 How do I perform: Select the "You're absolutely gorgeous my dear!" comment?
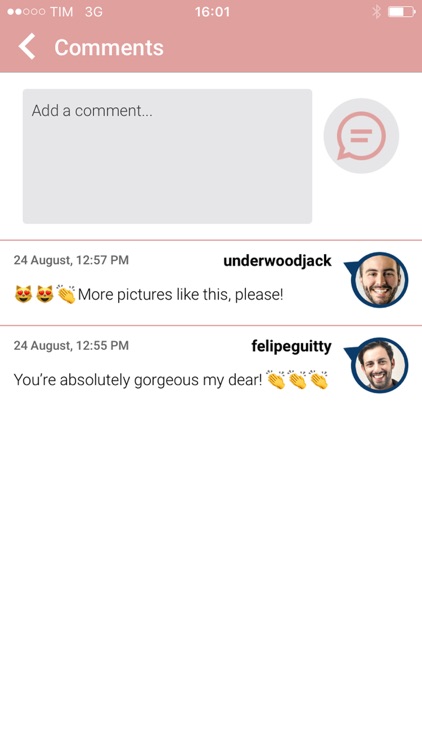pyautogui.click(x=138, y=380)
